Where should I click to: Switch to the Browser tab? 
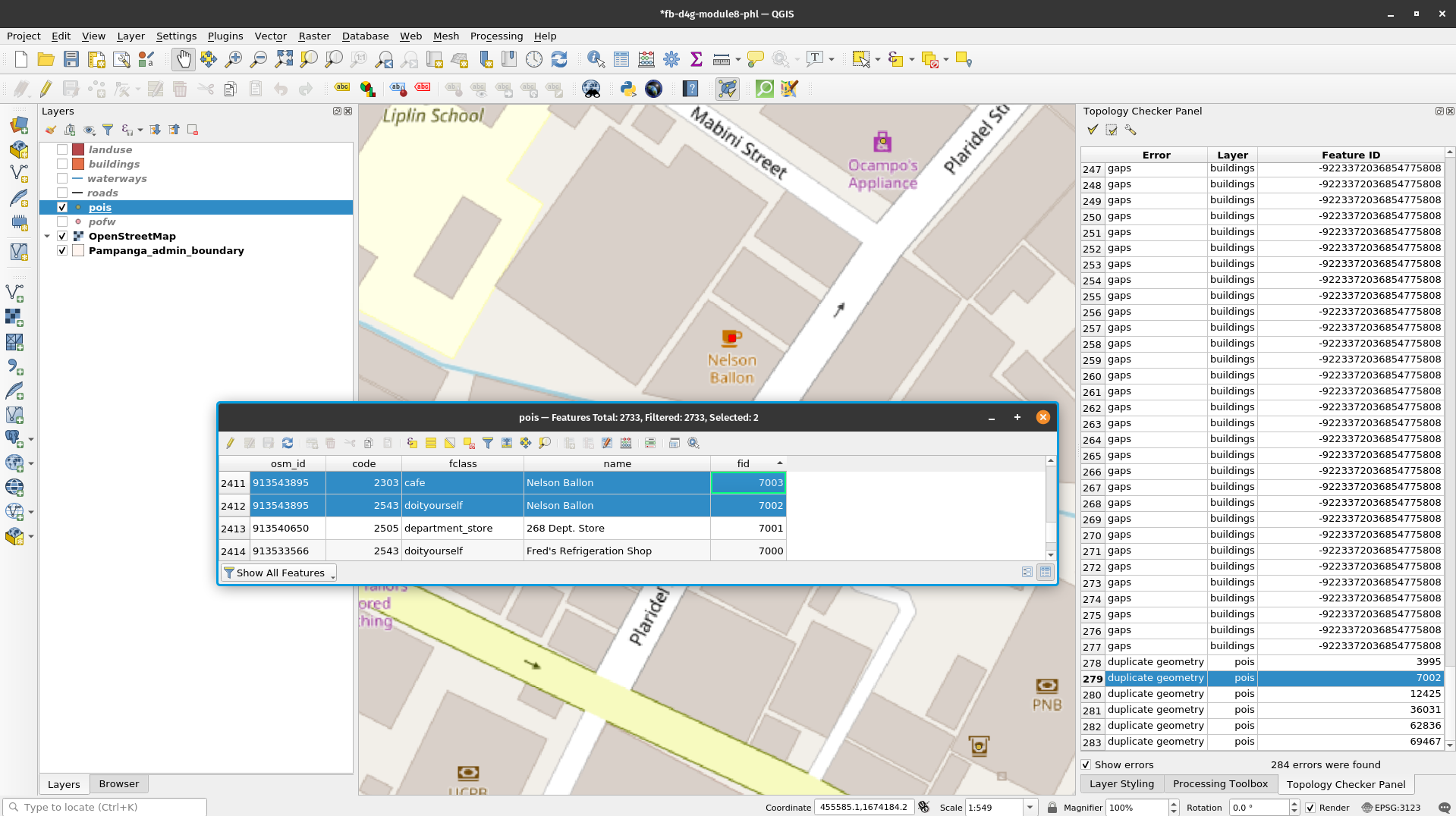pyautogui.click(x=118, y=783)
